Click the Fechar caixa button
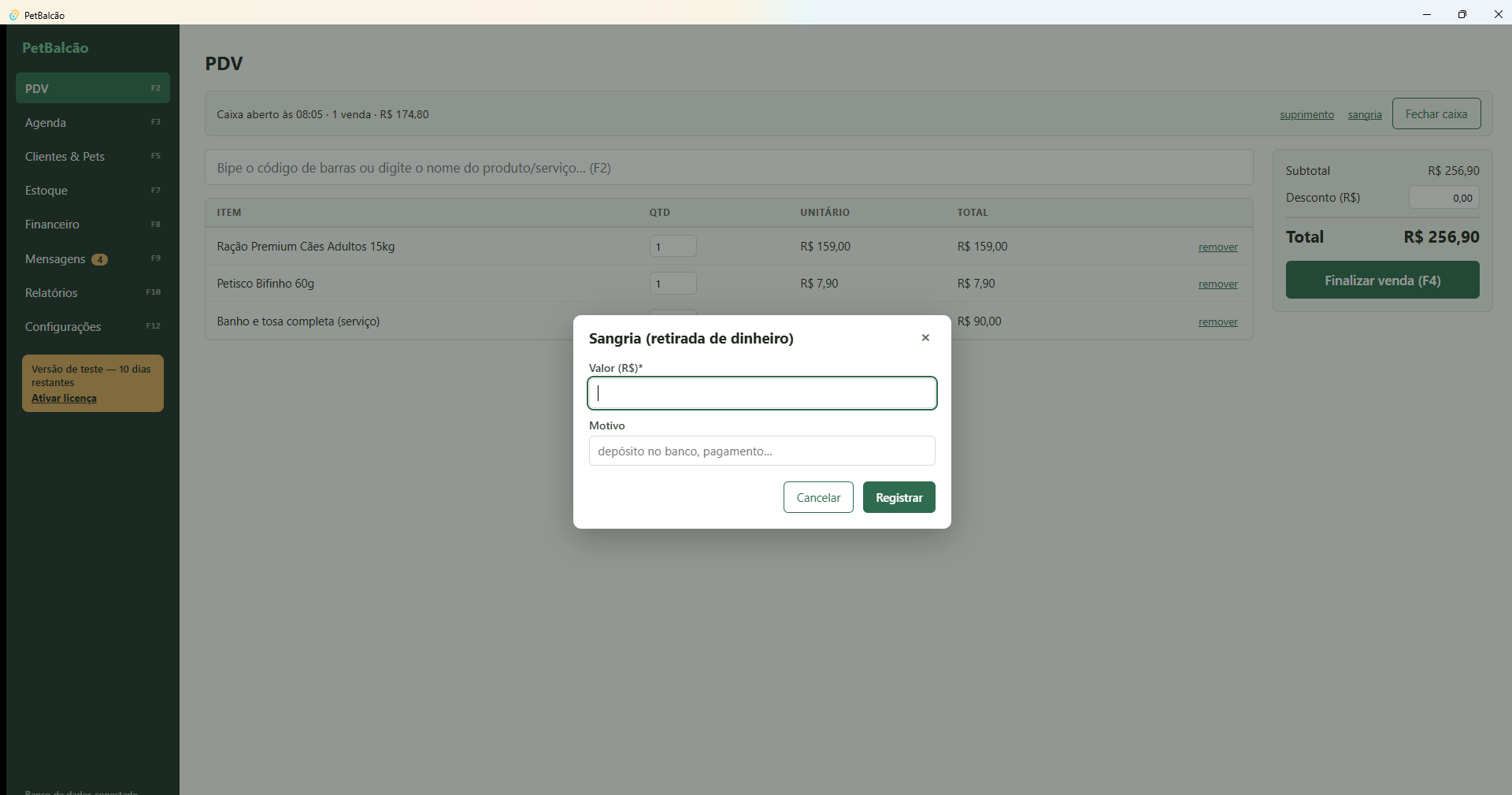 (x=1436, y=113)
